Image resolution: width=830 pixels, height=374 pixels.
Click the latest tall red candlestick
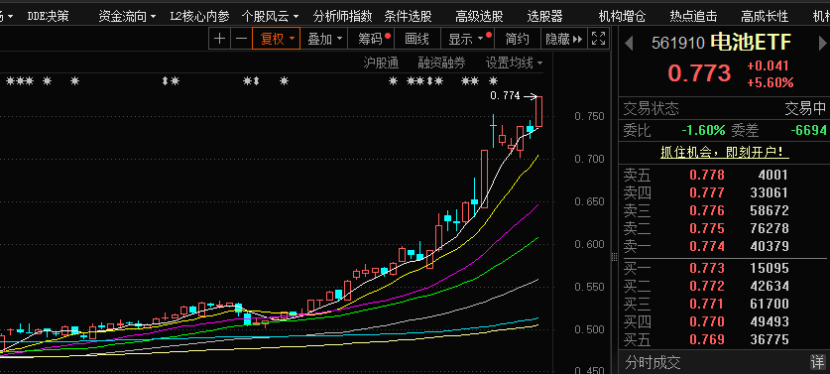pos(539,111)
